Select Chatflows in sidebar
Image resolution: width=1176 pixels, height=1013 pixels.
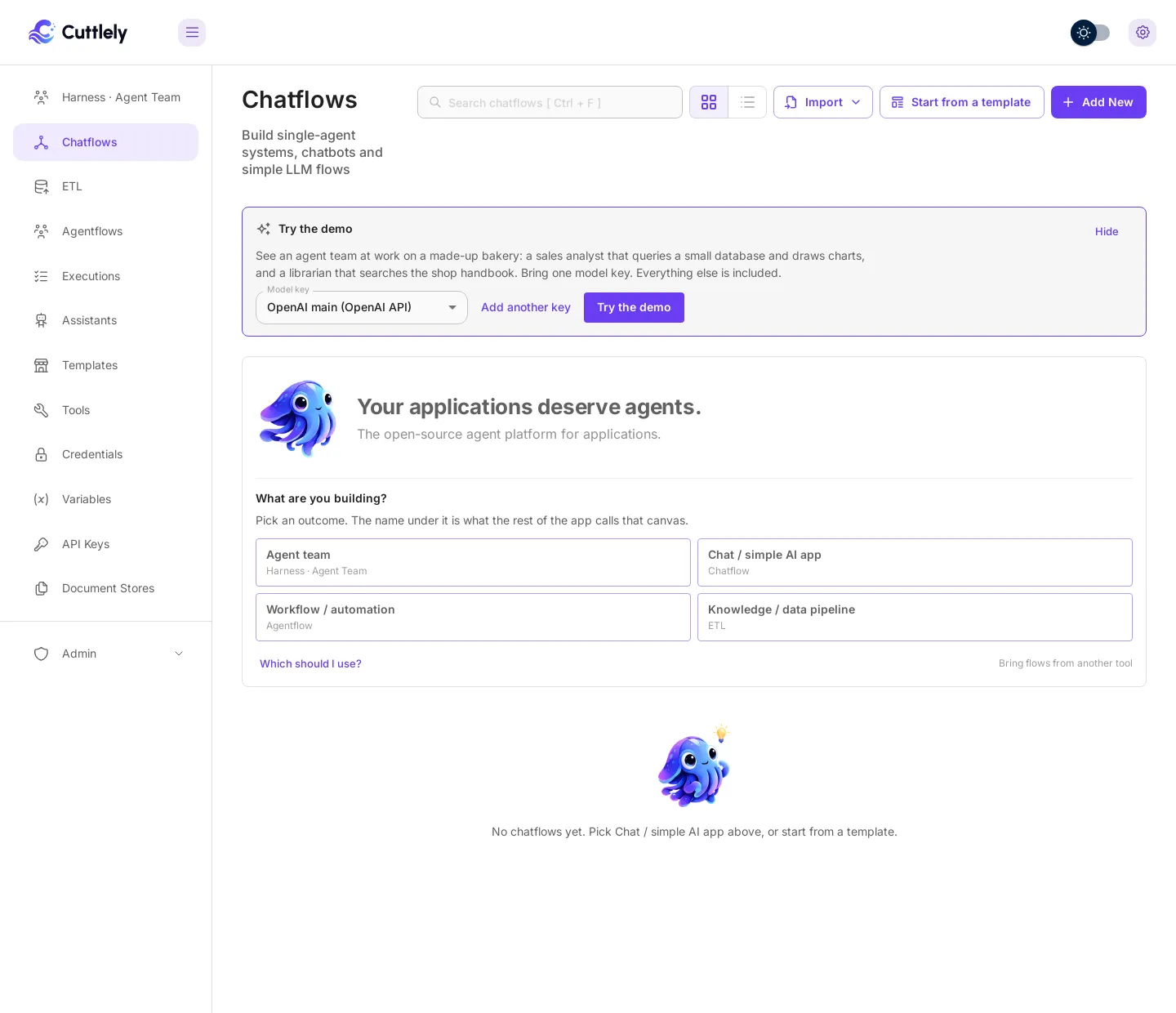[x=106, y=142]
